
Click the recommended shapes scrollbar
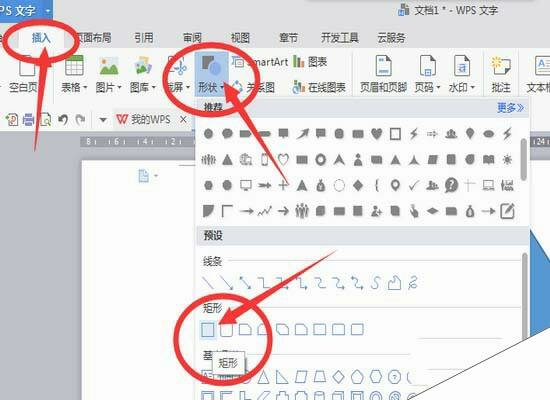pos(523,160)
